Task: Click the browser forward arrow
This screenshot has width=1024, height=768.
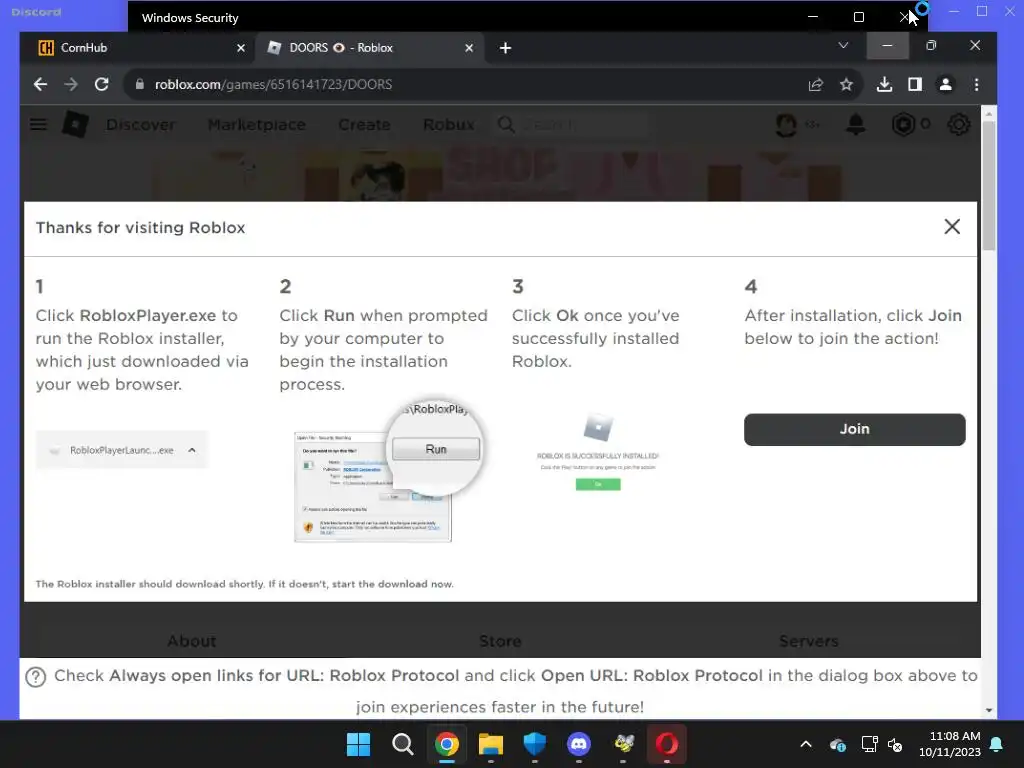Action: point(71,84)
